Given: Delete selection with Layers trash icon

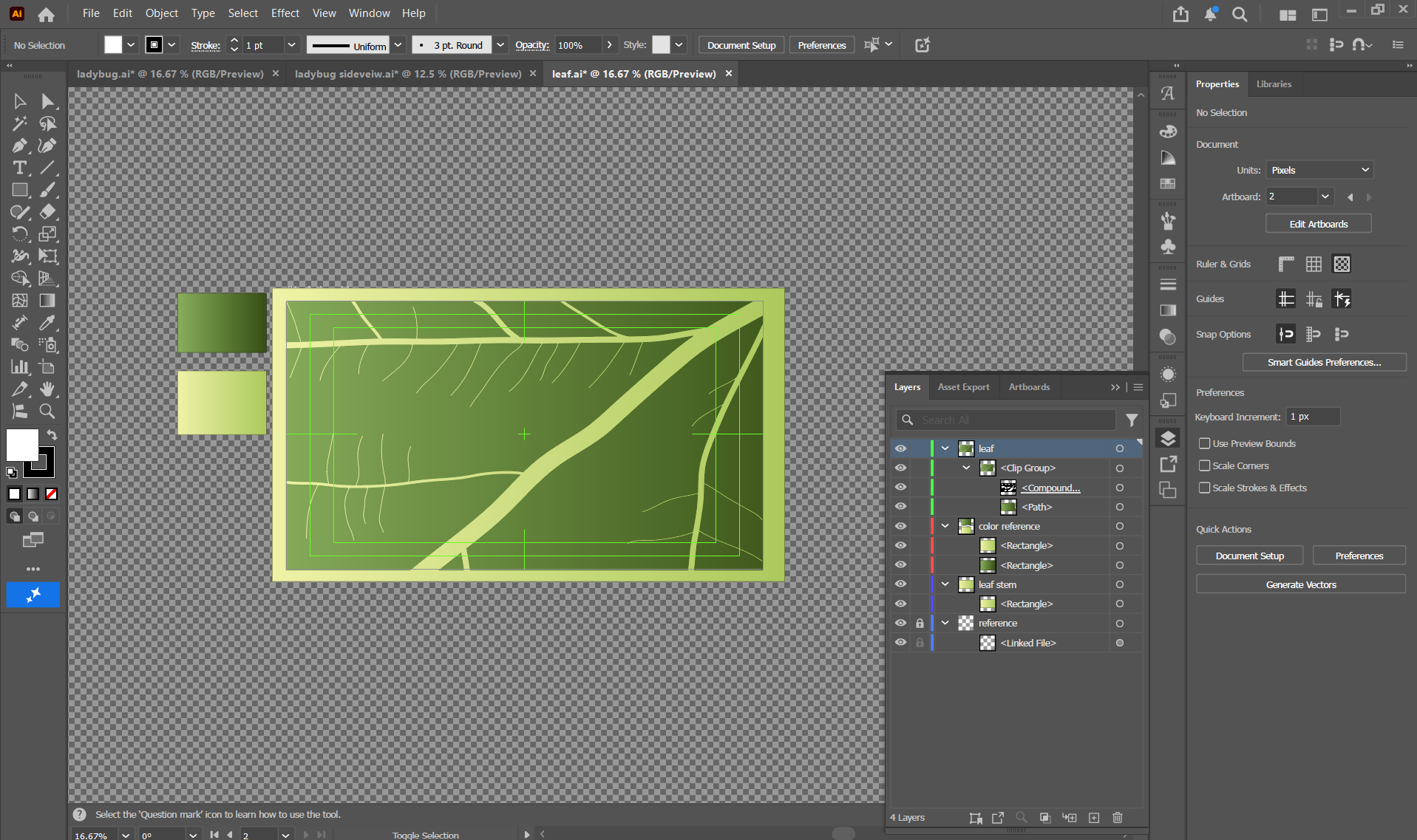Looking at the screenshot, I should [x=1118, y=818].
